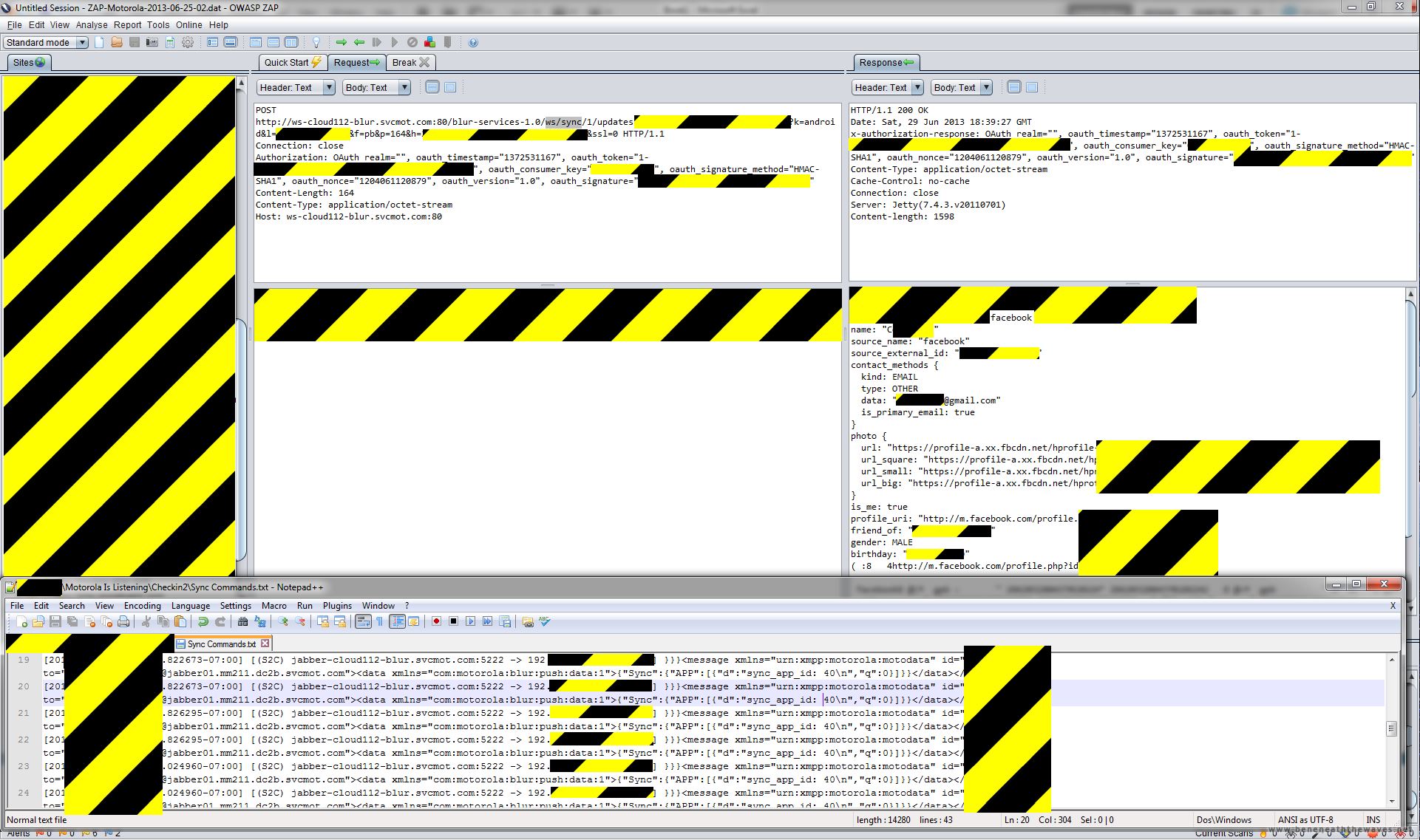The image size is (1420, 840).
Task: Click Notepad++ Print icon
Action: (123, 622)
